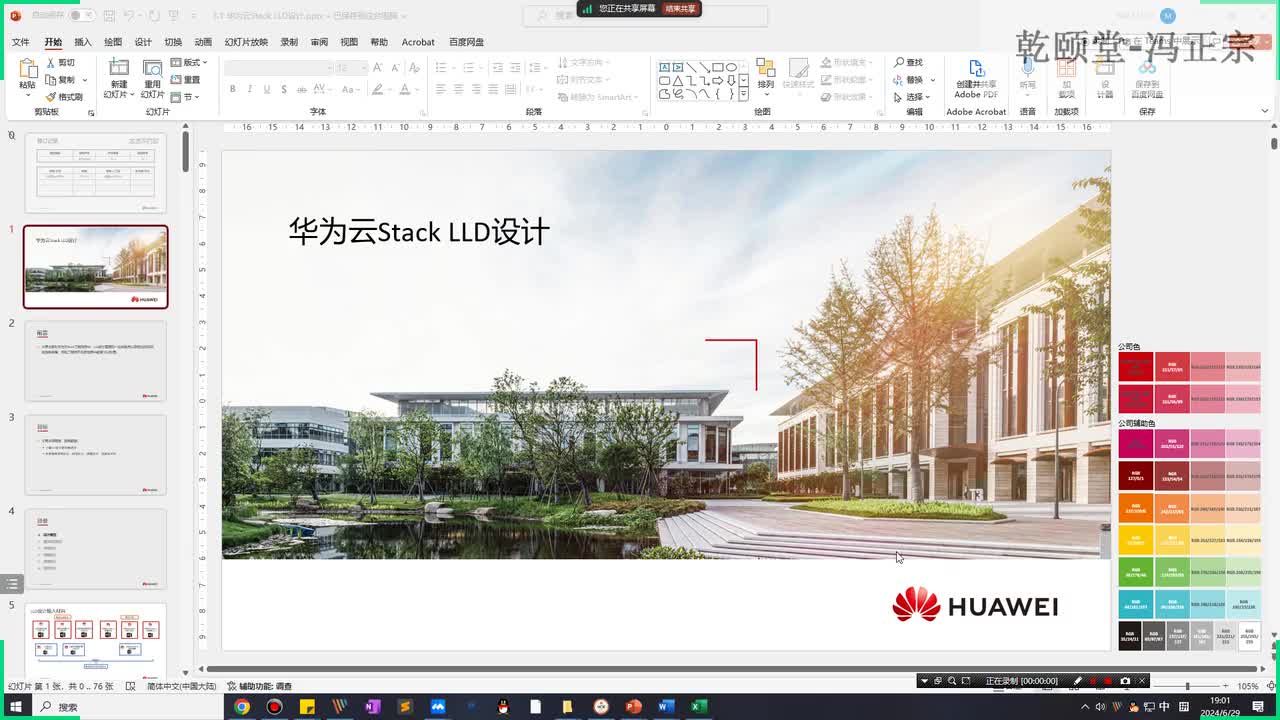
Task: Open Excel from the taskbar
Action: pos(699,707)
